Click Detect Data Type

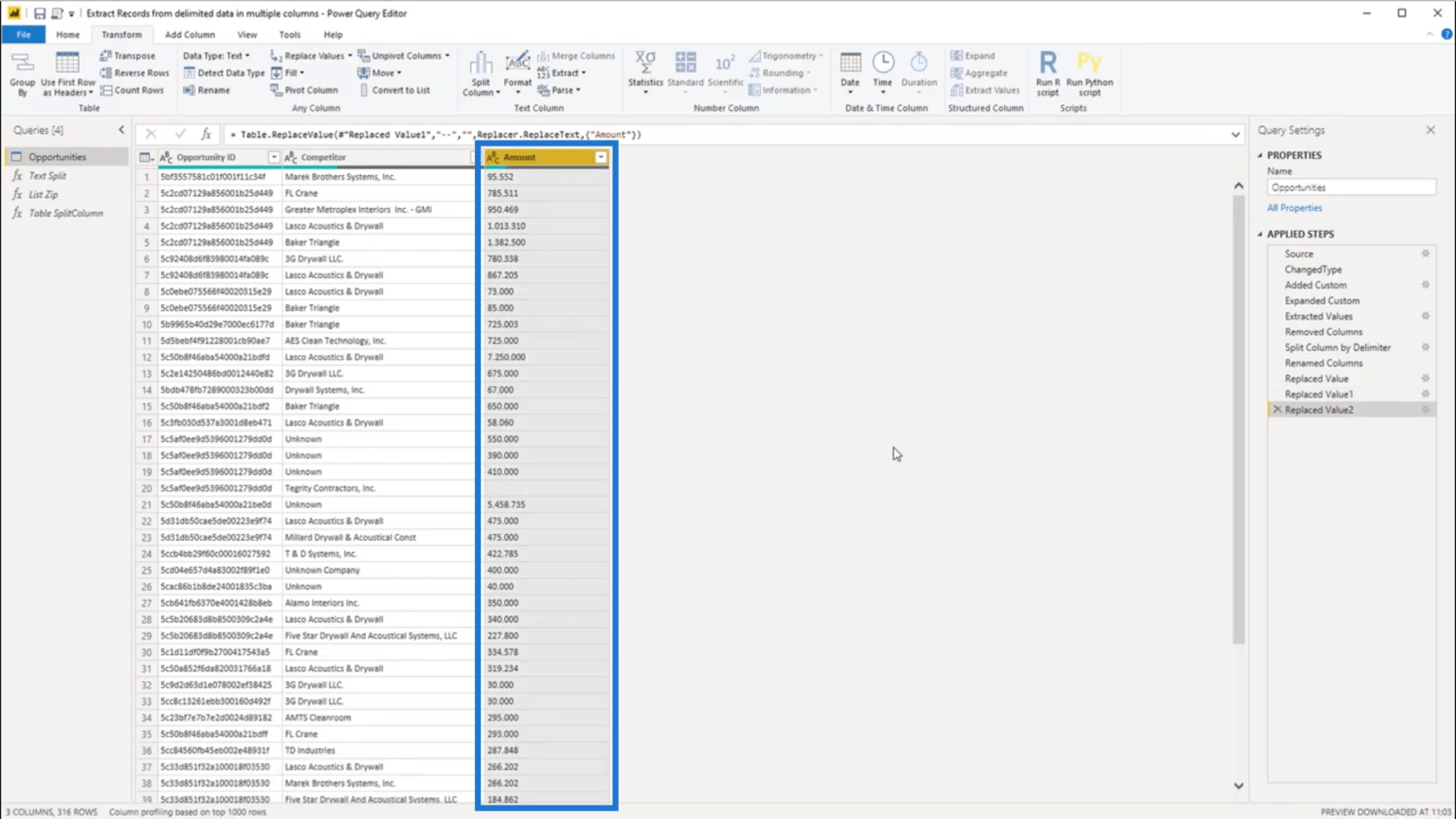click(224, 73)
